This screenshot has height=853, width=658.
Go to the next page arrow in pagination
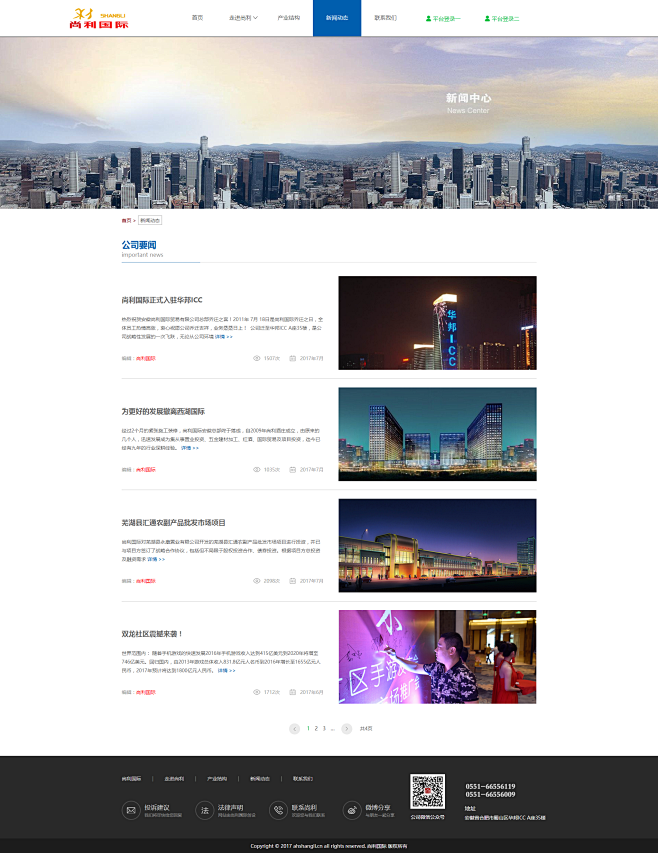(x=346, y=729)
